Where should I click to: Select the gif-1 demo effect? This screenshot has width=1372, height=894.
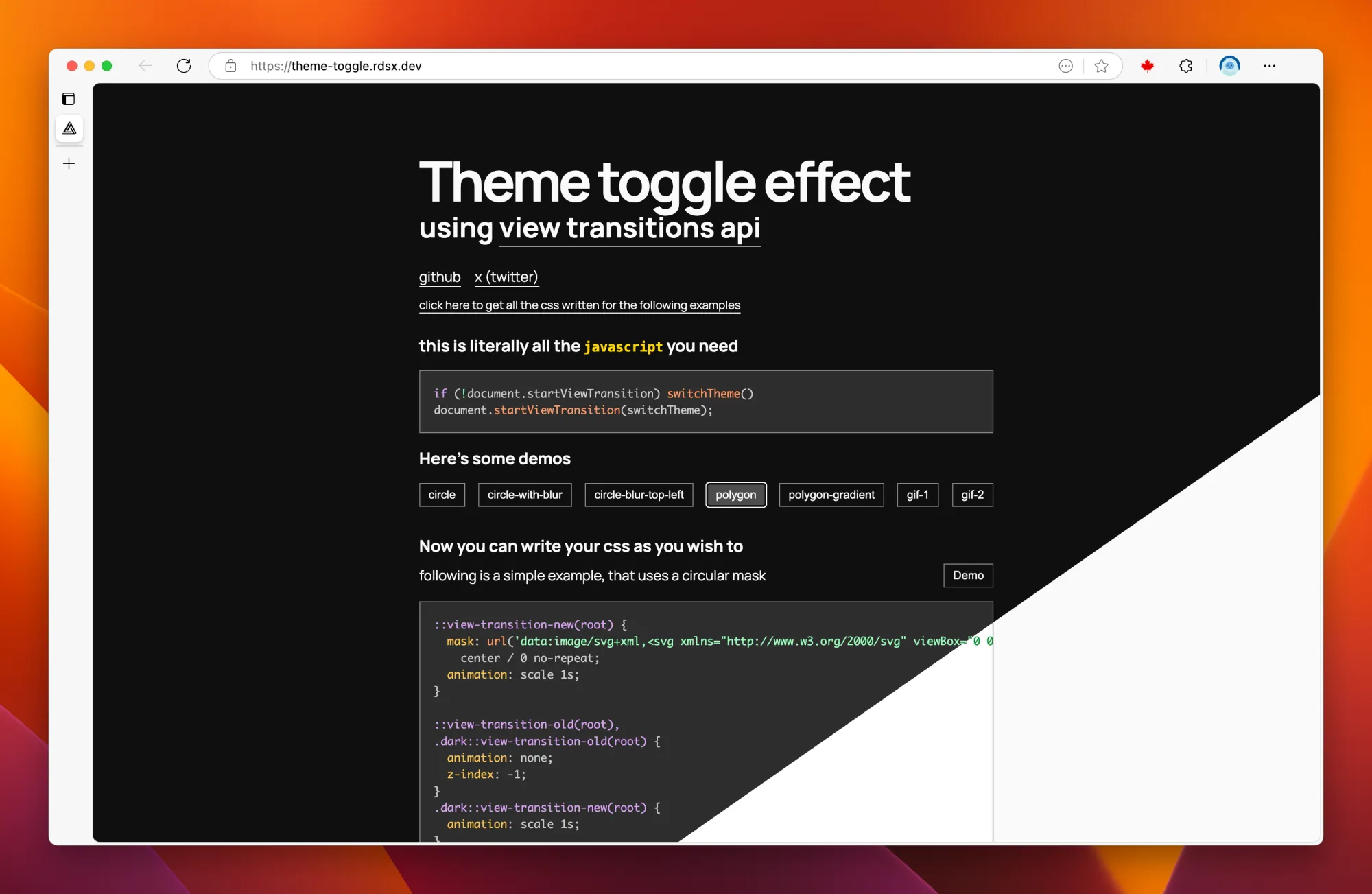coord(917,495)
